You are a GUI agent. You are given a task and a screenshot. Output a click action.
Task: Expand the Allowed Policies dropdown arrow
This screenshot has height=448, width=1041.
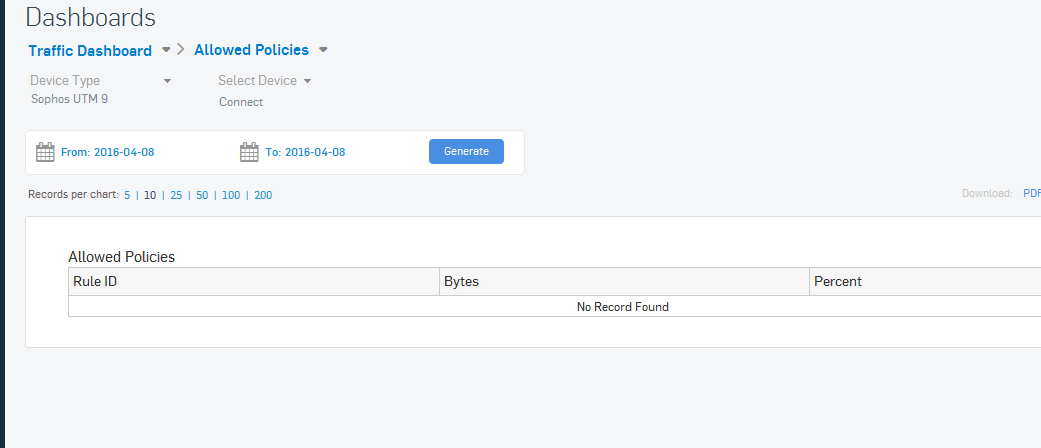coord(323,50)
